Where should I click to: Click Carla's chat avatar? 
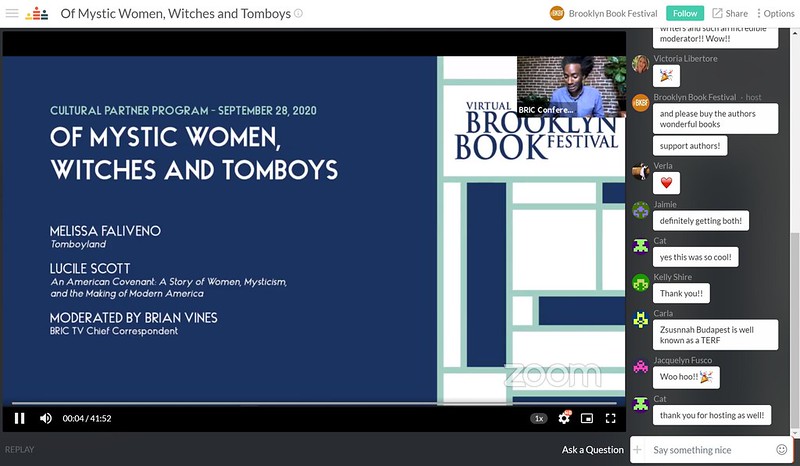640,319
